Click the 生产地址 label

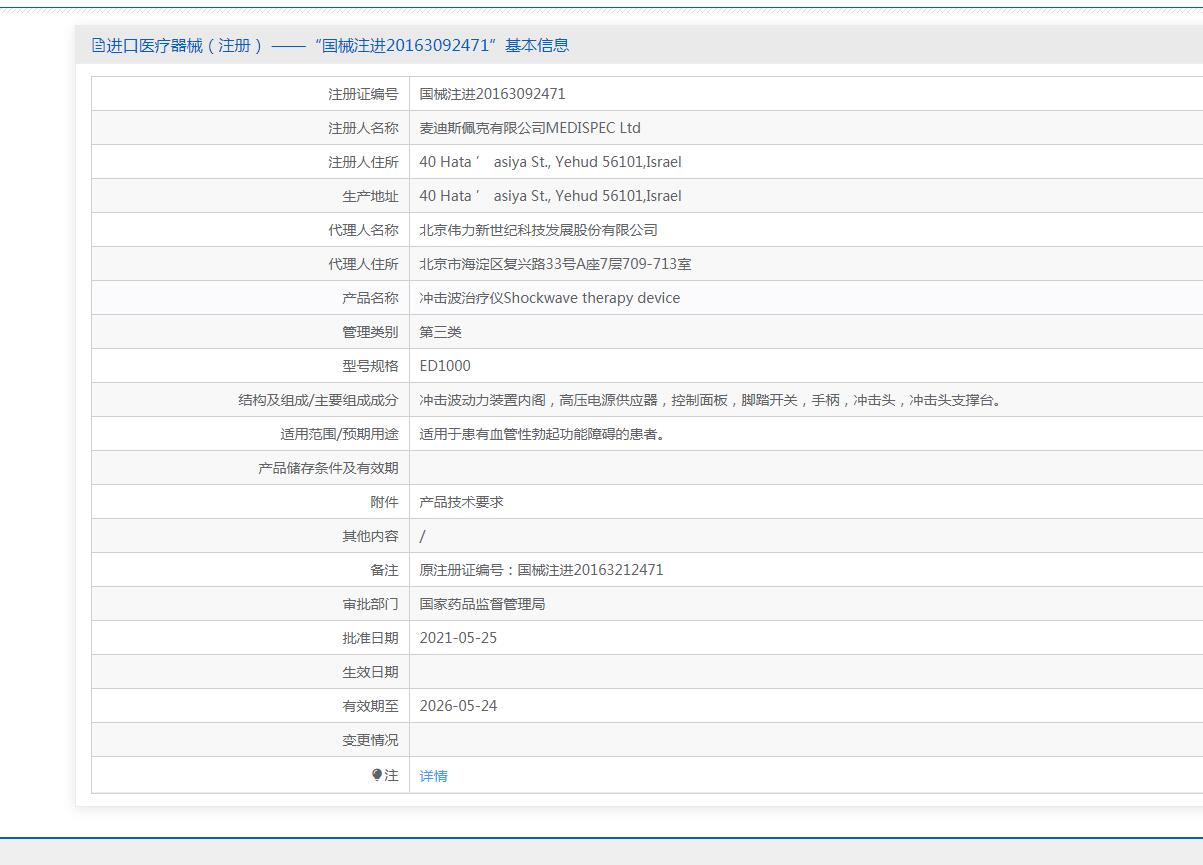tap(370, 196)
